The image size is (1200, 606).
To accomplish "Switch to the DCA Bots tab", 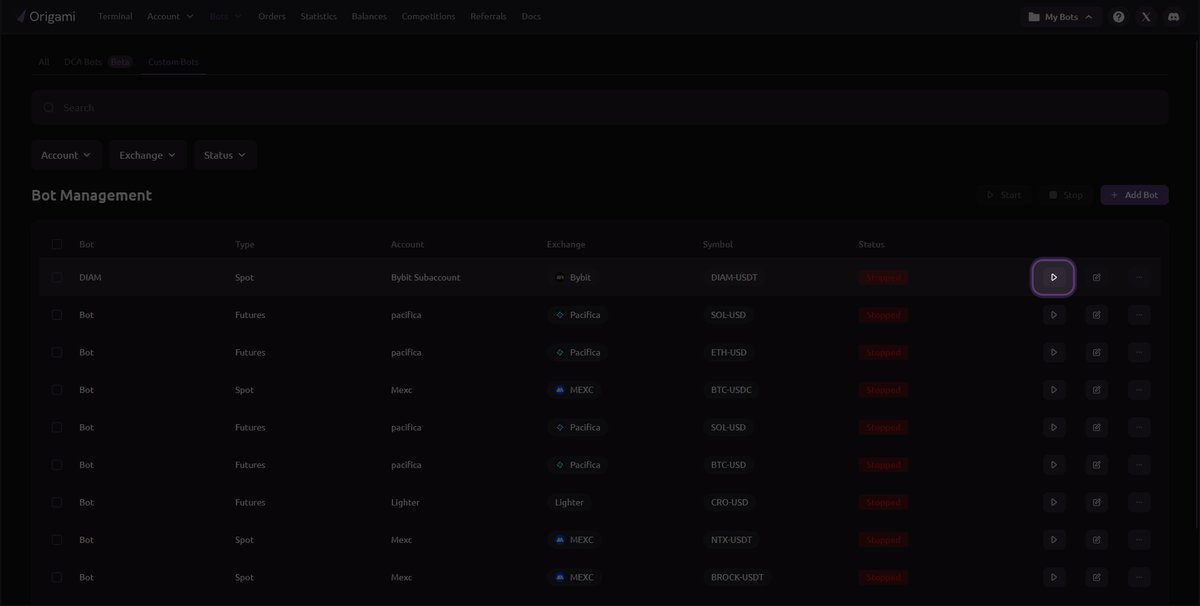I will point(84,62).
